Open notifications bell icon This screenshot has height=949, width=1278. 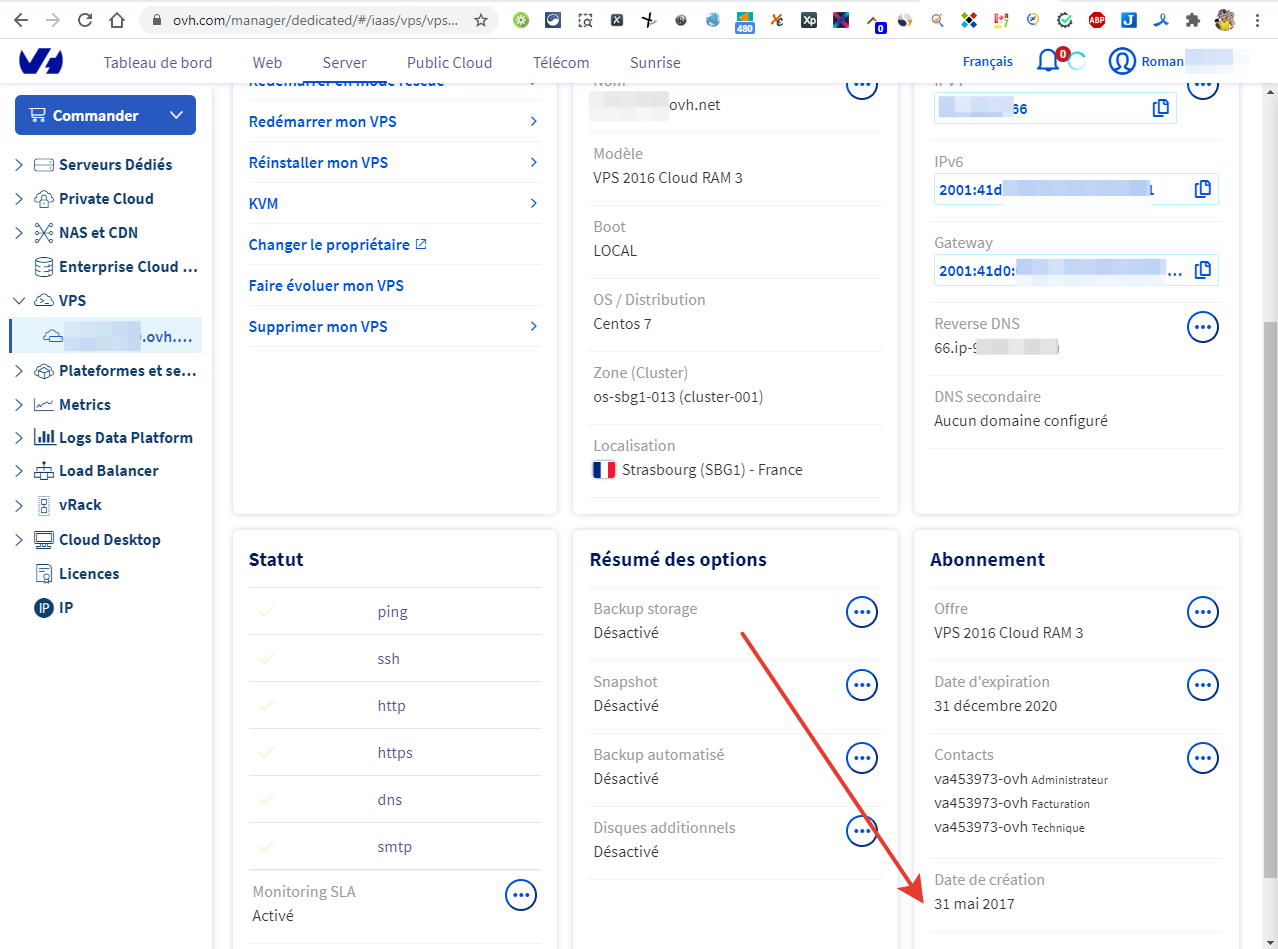(1047, 61)
